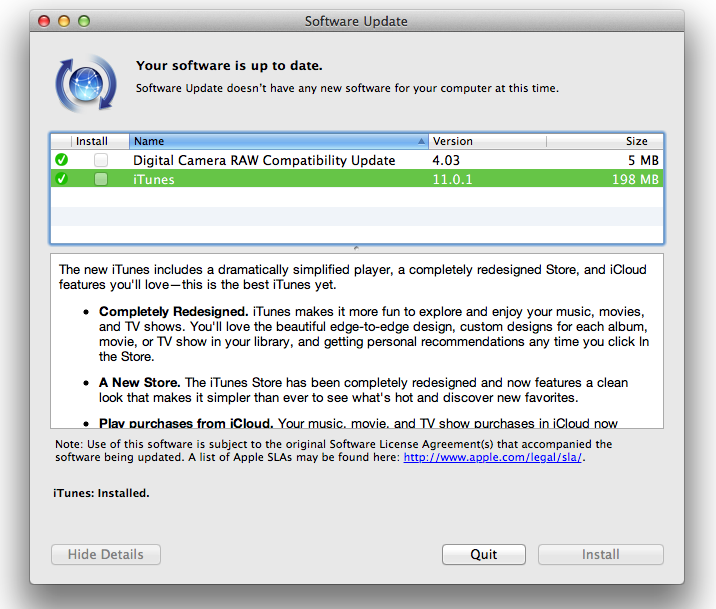
Task: Toggle install checkbox for Digital Camera RAW update
Action: coord(101,160)
